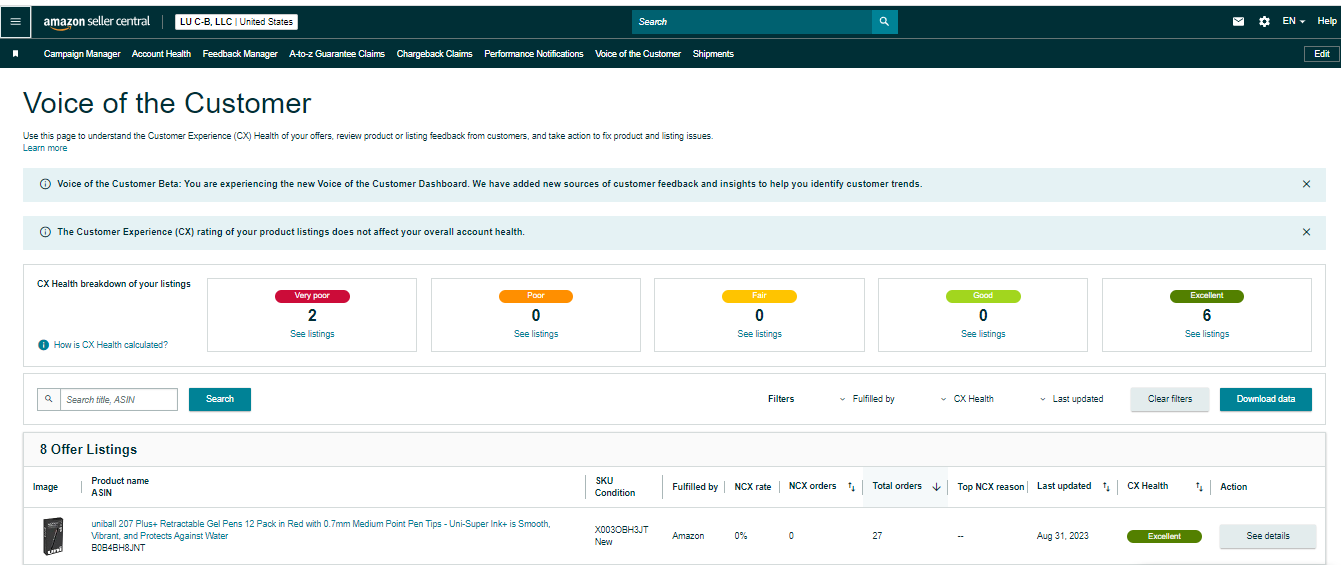See listings under Good
The height and width of the screenshot is (565, 1341).
(x=983, y=334)
